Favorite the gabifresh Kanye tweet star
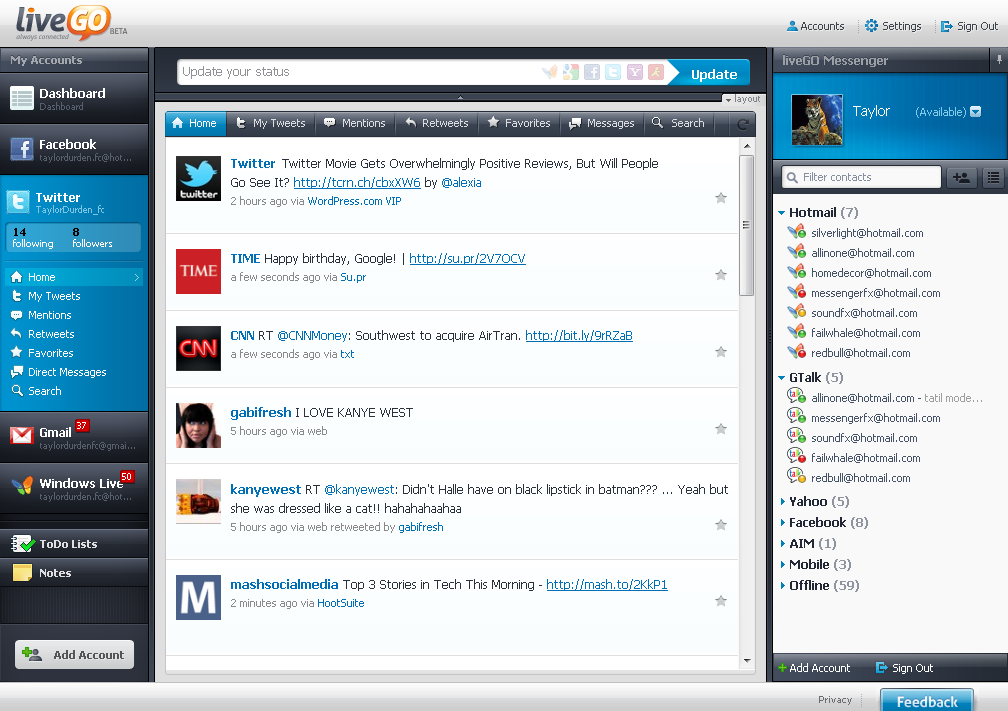The image size is (1008, 711). point(721,429)
